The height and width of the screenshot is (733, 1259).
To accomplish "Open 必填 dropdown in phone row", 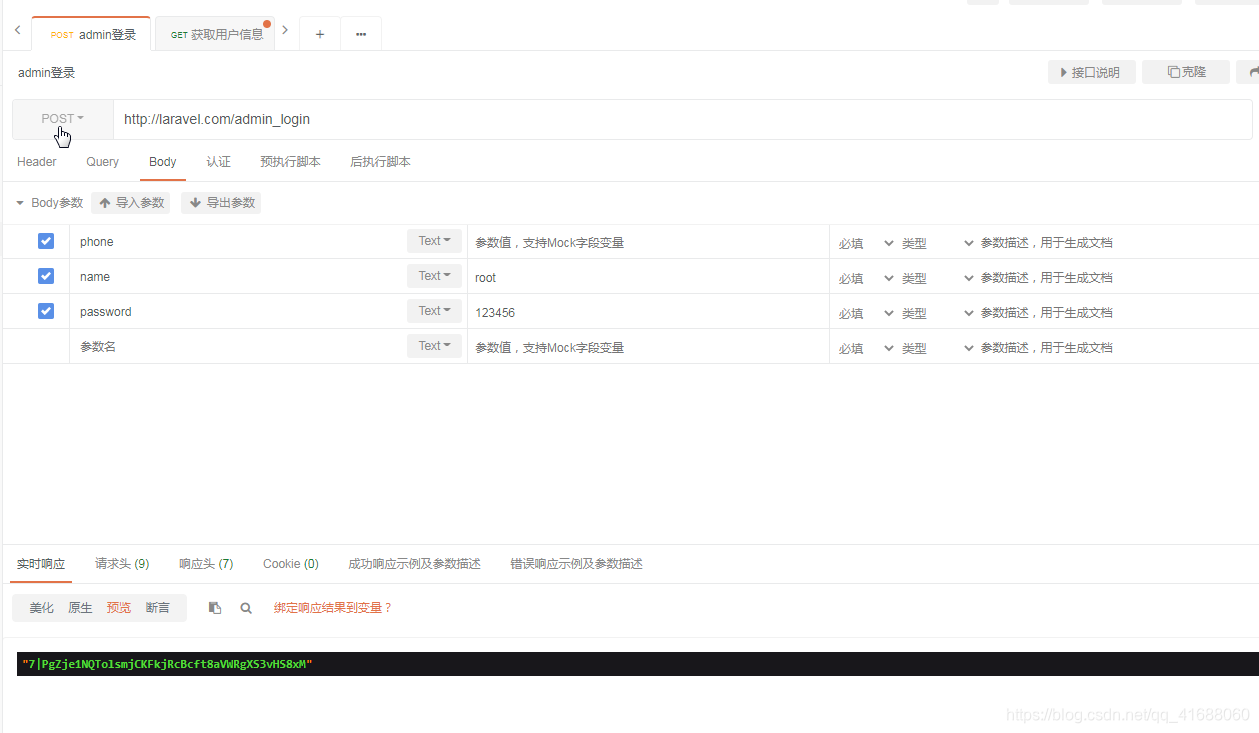I will coord(865,243).
